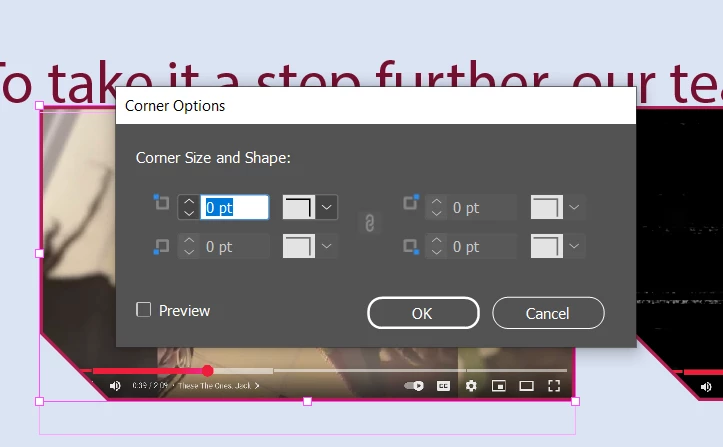The image size is (723, 447).
Task: Open the bottom-left corner shape dropdown
Action: click(x=326, y=246)
